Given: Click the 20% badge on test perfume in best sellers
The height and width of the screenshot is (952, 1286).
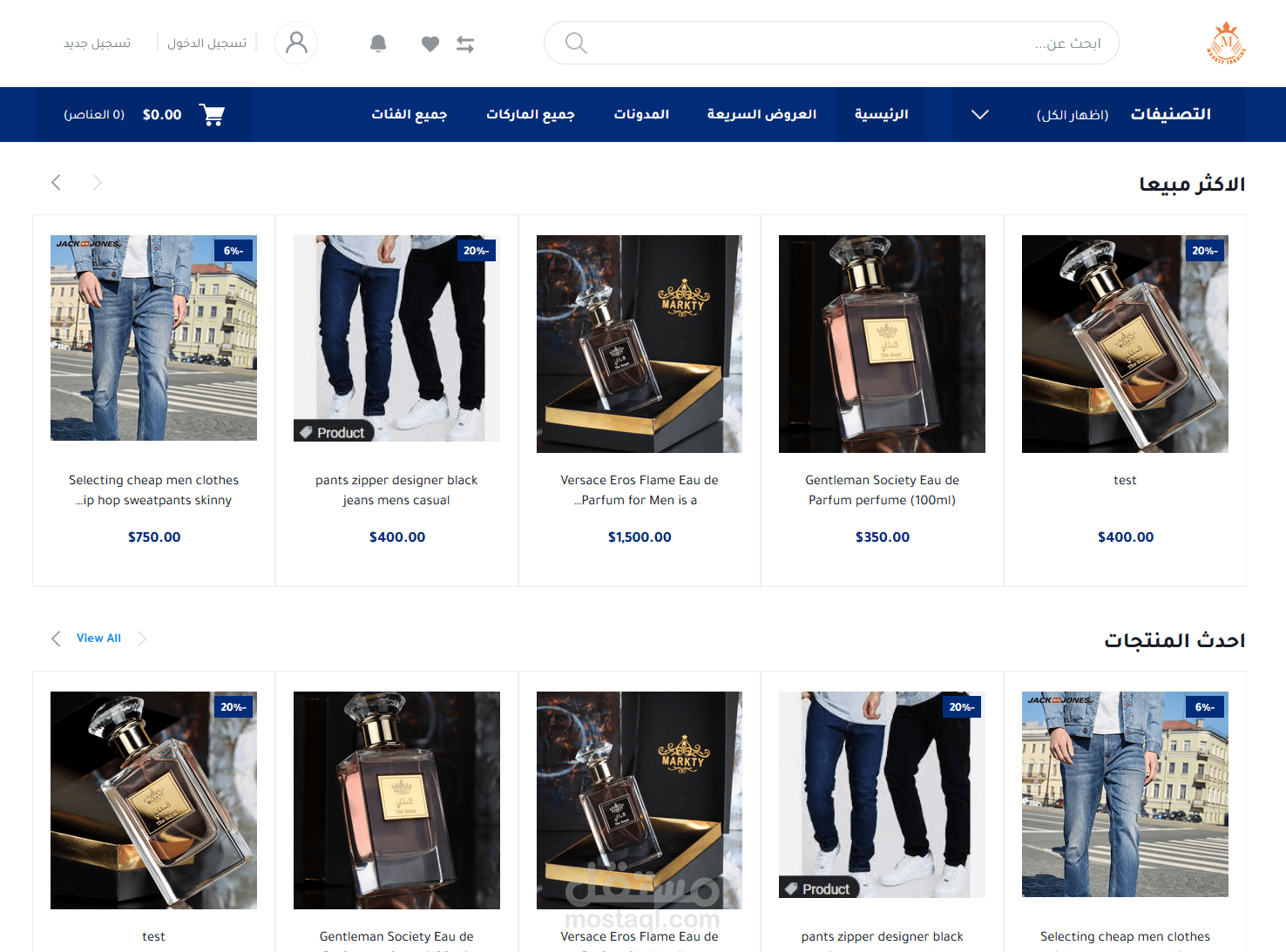Looking at the screenshot, I should [1205, 251].
